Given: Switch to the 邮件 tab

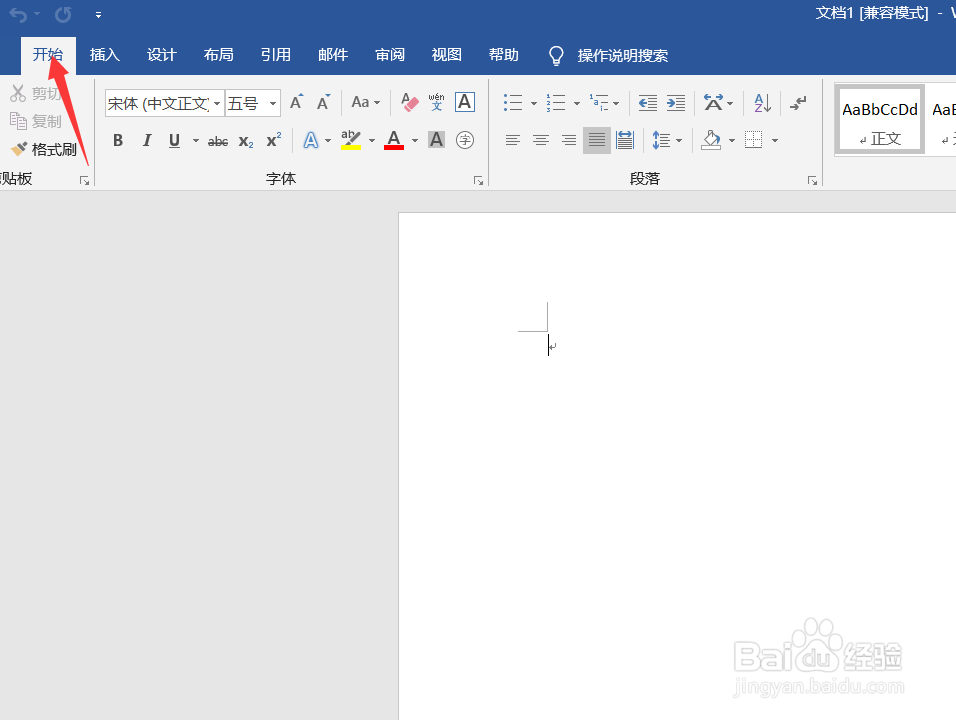Looking at the screenshot, I should 333,55.
